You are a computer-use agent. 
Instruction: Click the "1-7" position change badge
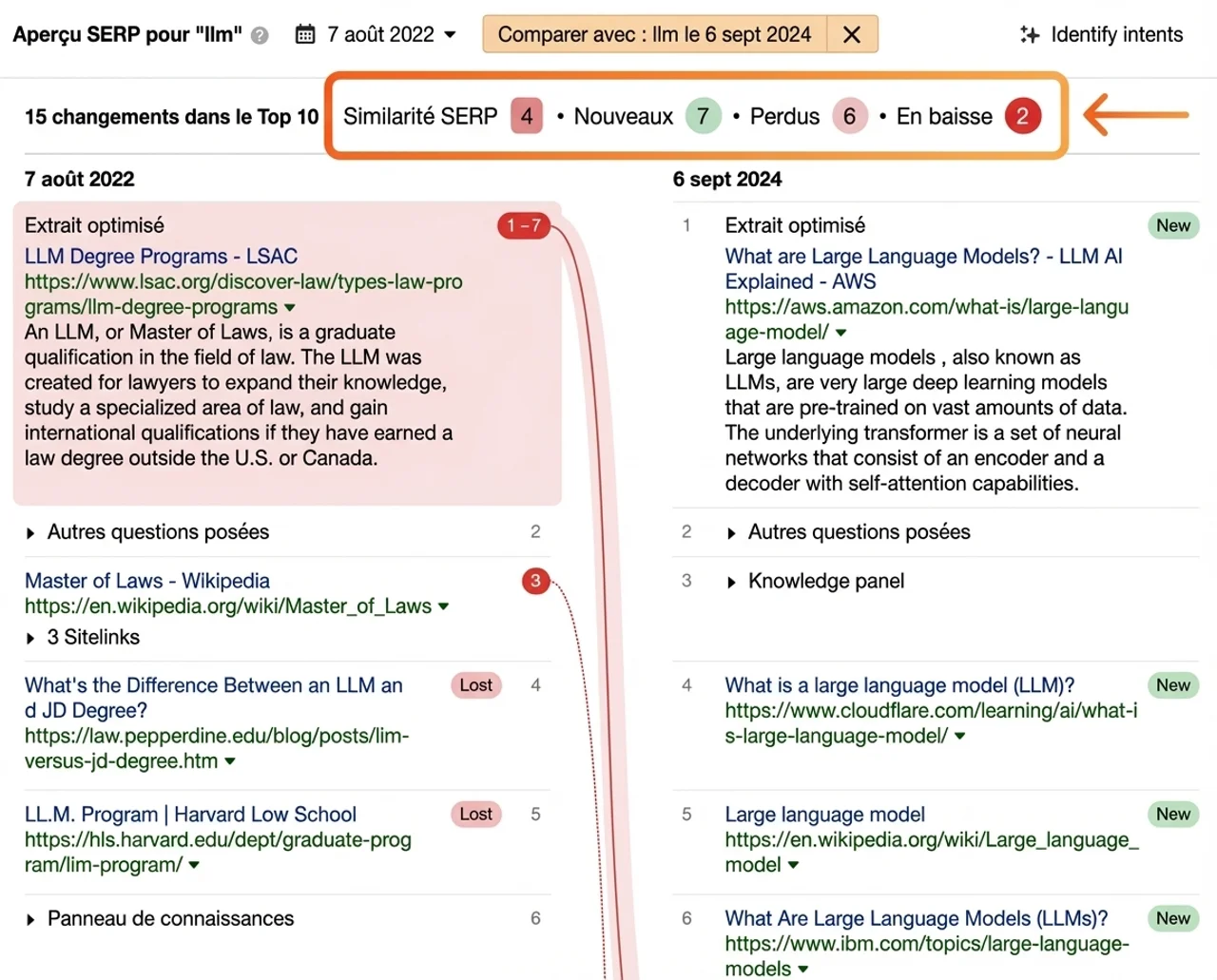[x=523, y=226]
